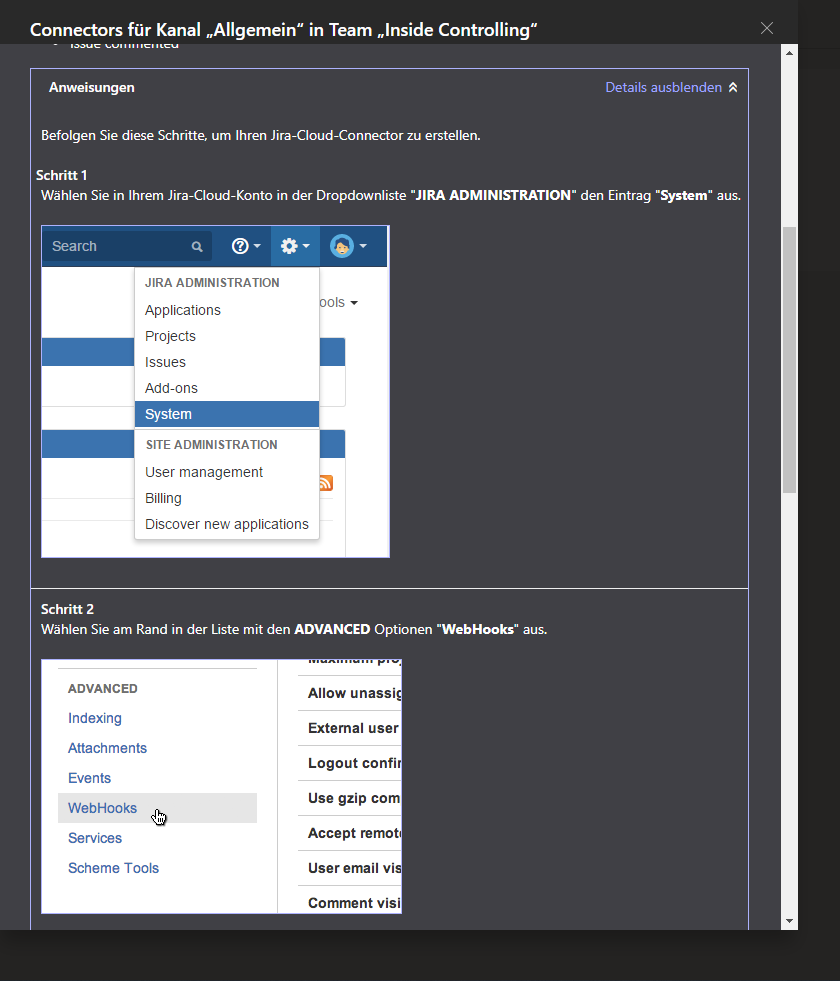Viewport: 840px width, 981px height.
Task: Click the vertical scrollbar thumb
Action: [x=789, y=360]
